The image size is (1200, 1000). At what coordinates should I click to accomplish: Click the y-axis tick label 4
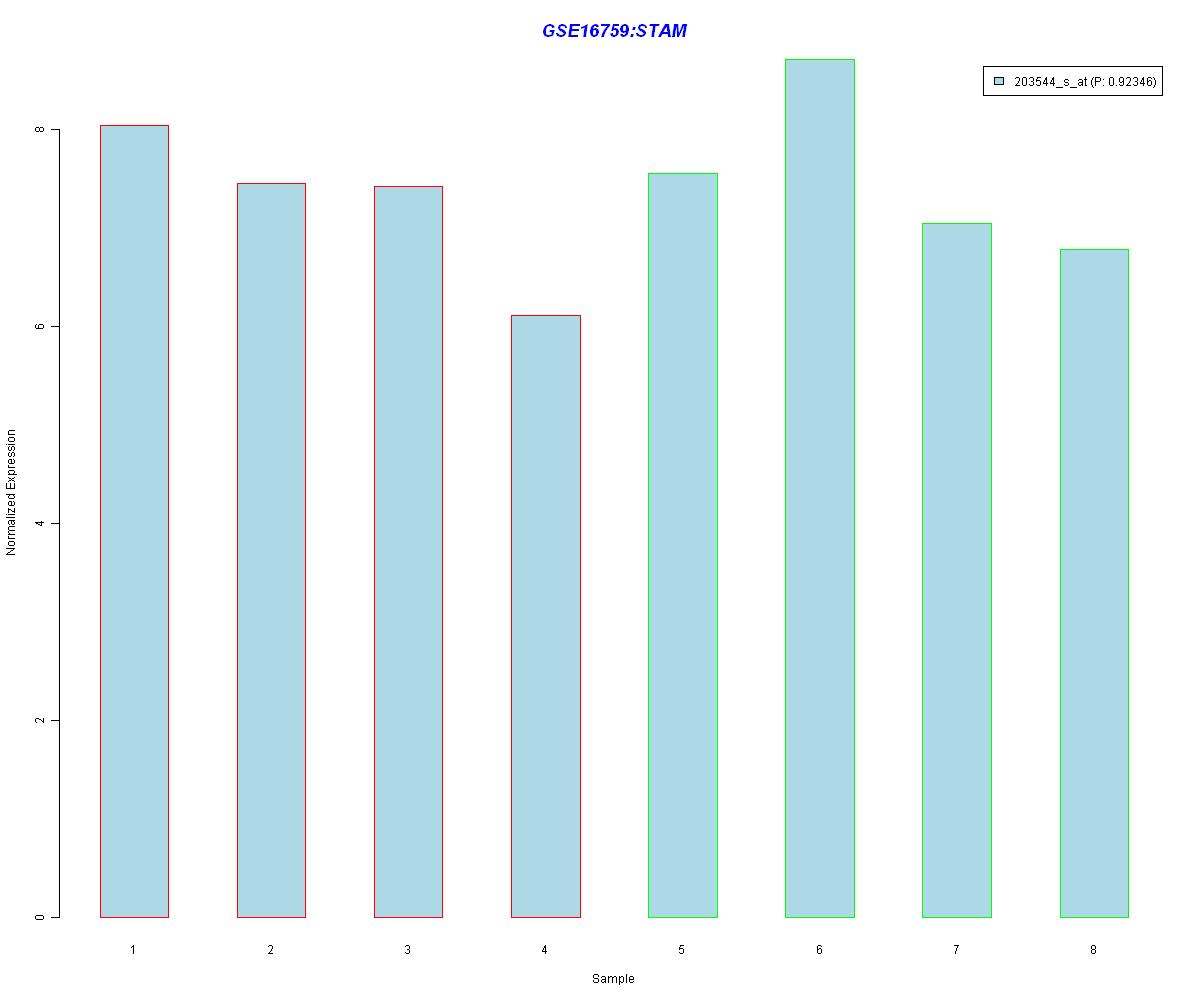click(x=40, y=523)
